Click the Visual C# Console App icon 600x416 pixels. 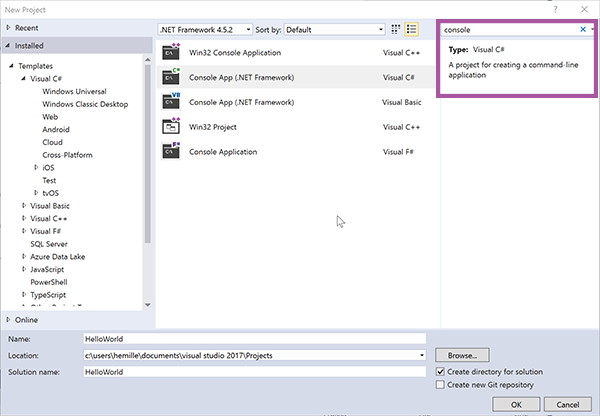coord(171,77)
